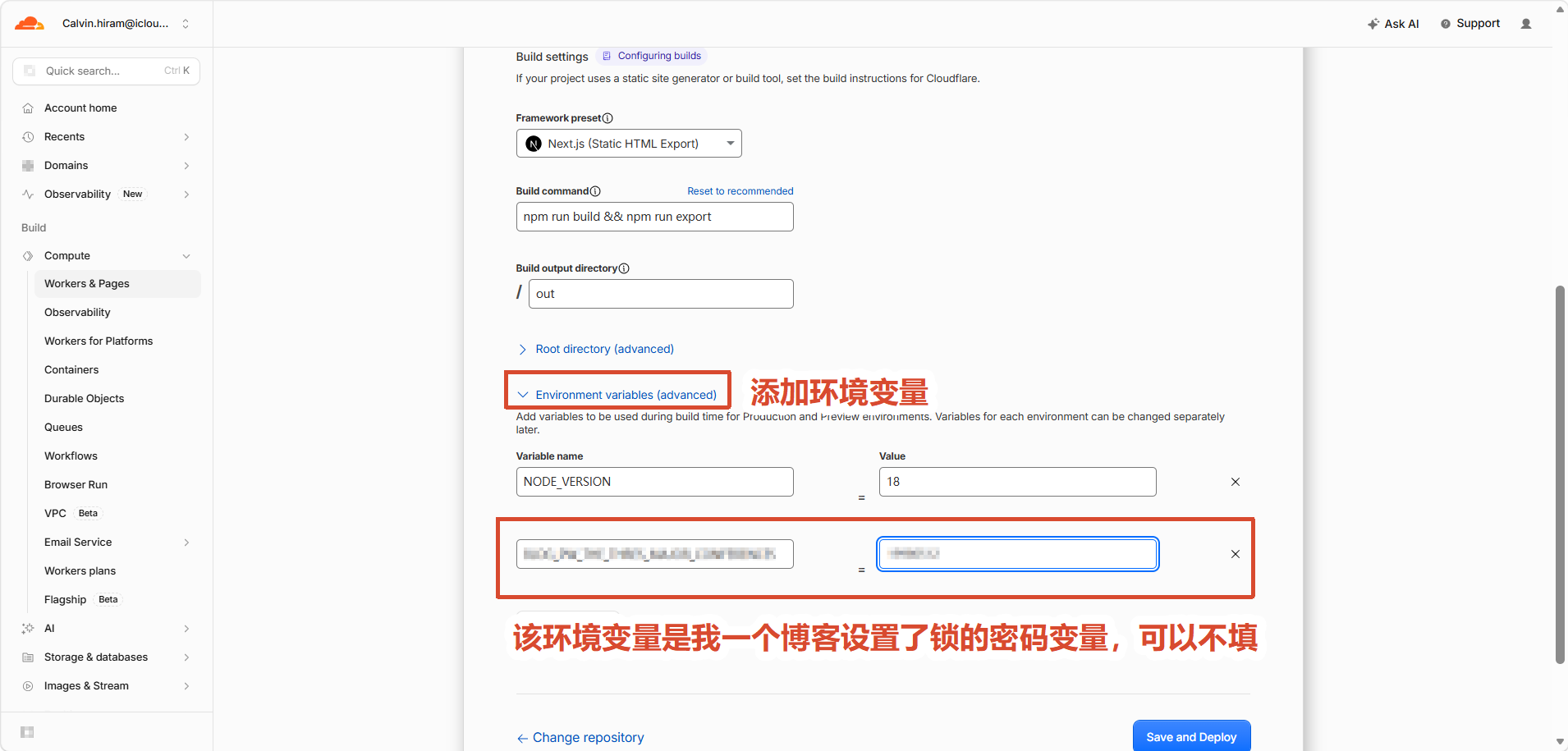This screenshot has width=1568, height=751.
Task: Click the Quick search field
Action: coord(106,71)
